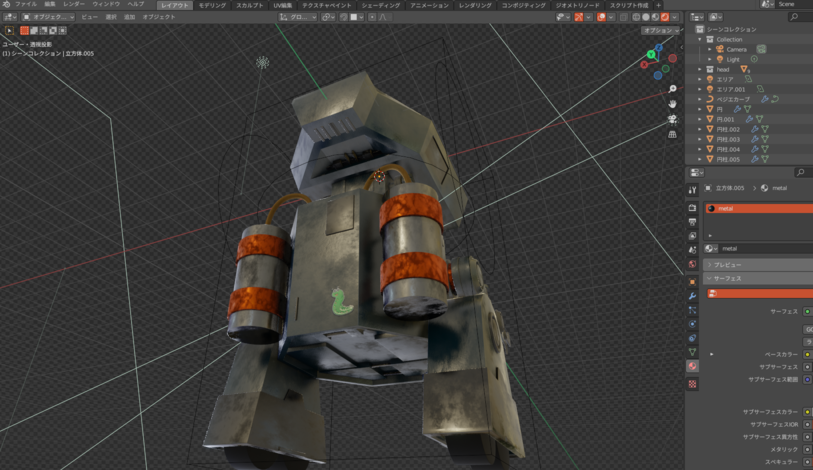Select rendered viewport shading mode
Viewport: 813px width, 470px height.
point(665,17)
